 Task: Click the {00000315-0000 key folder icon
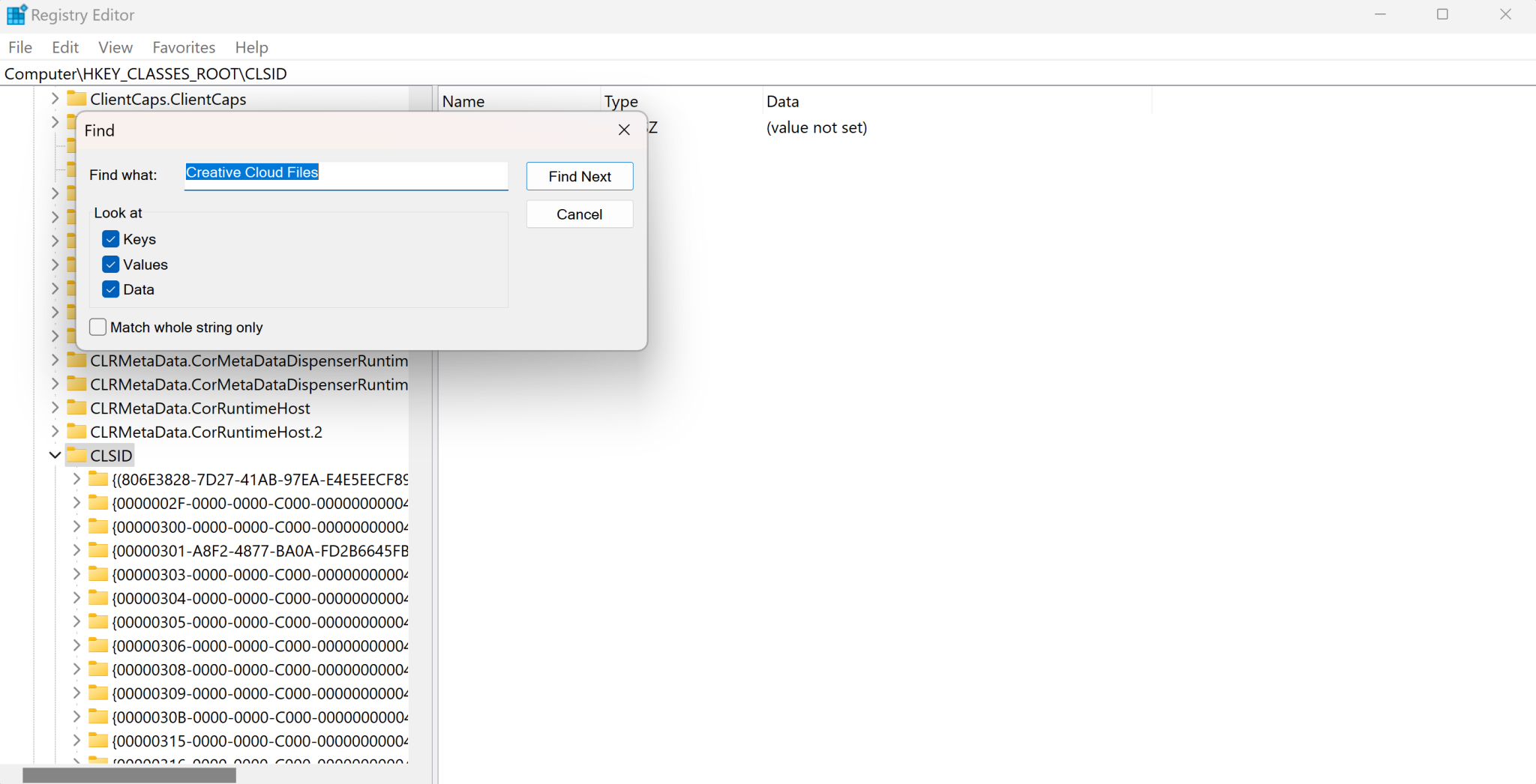pos(98,741)
